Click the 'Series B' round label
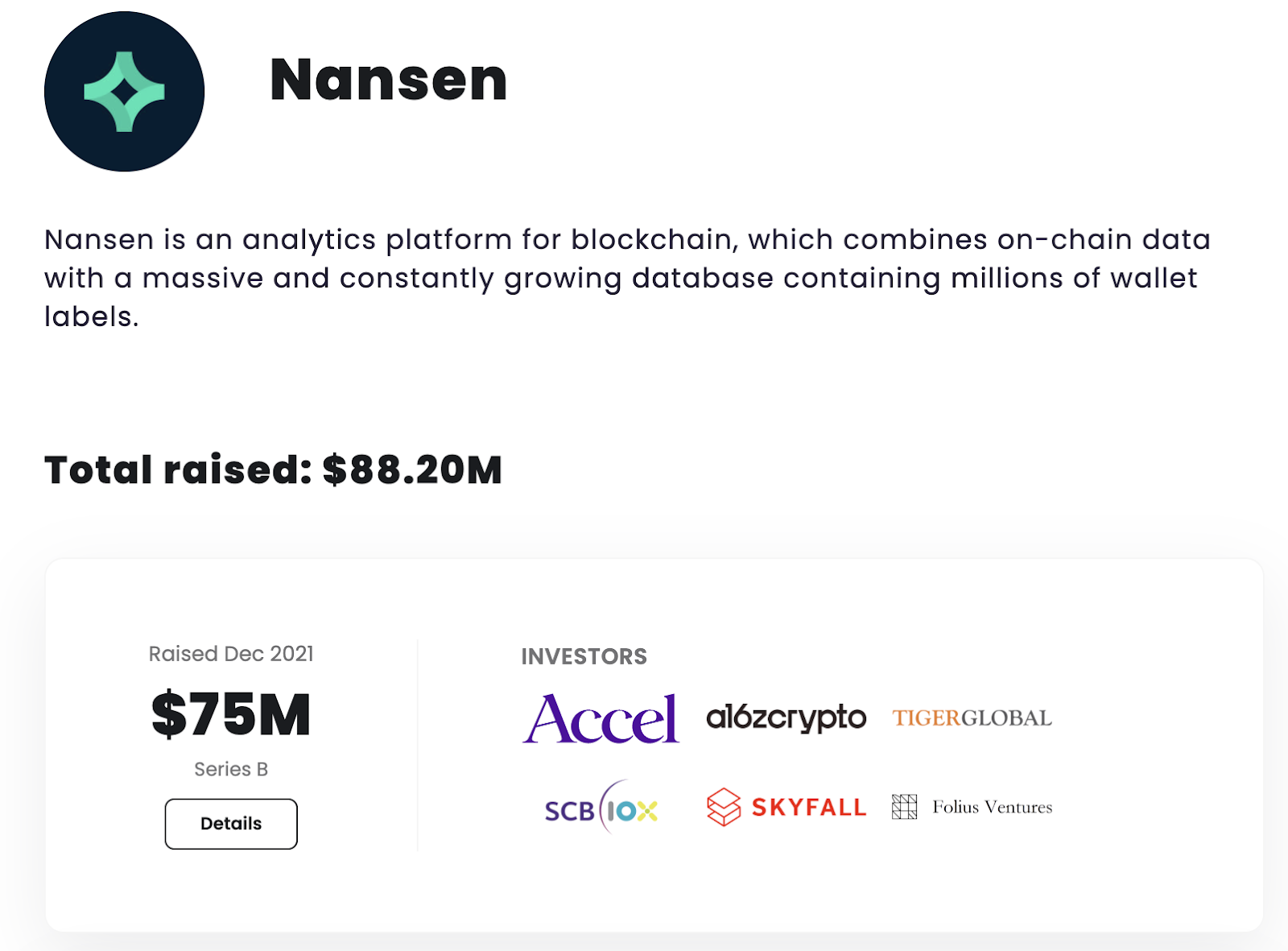The image size is (1288, 951). click(x=231, y=769)
